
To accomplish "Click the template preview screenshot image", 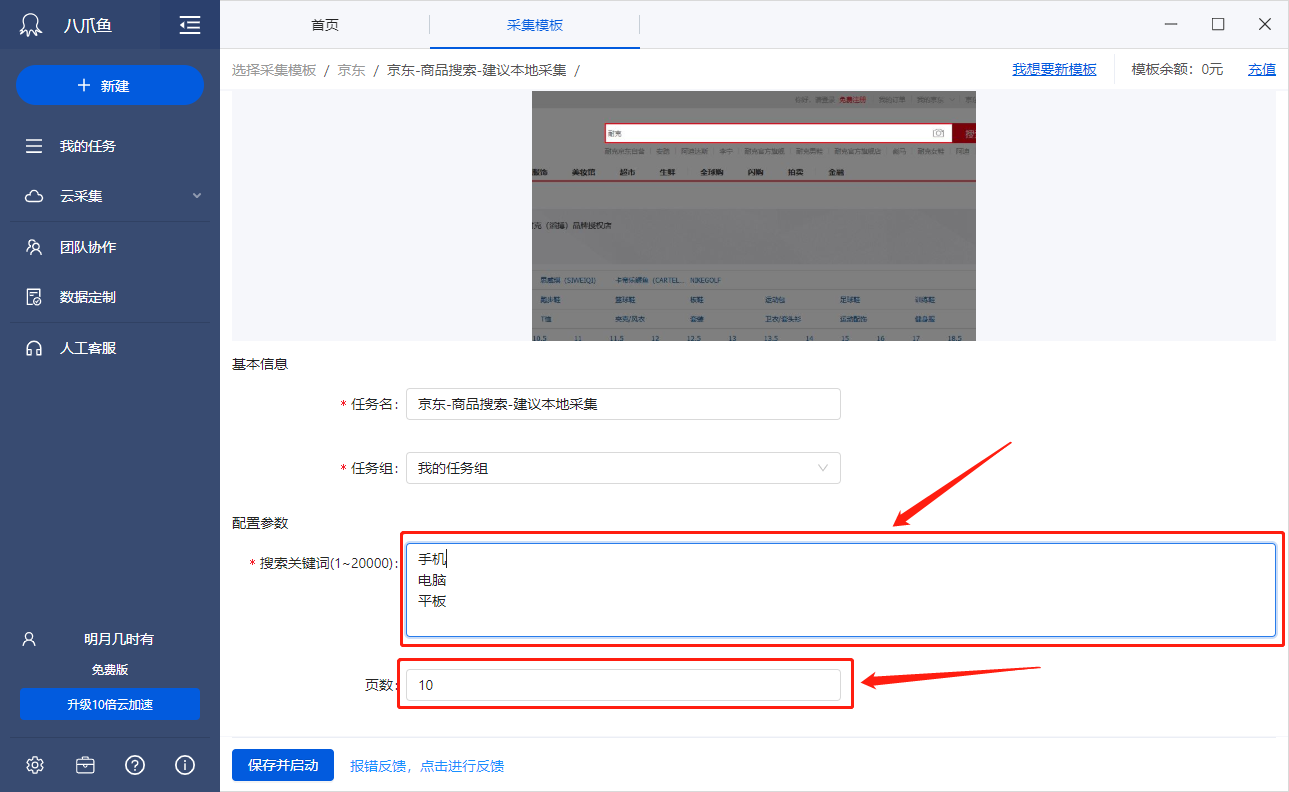I will pyautogui.click(x=754, y=216).
